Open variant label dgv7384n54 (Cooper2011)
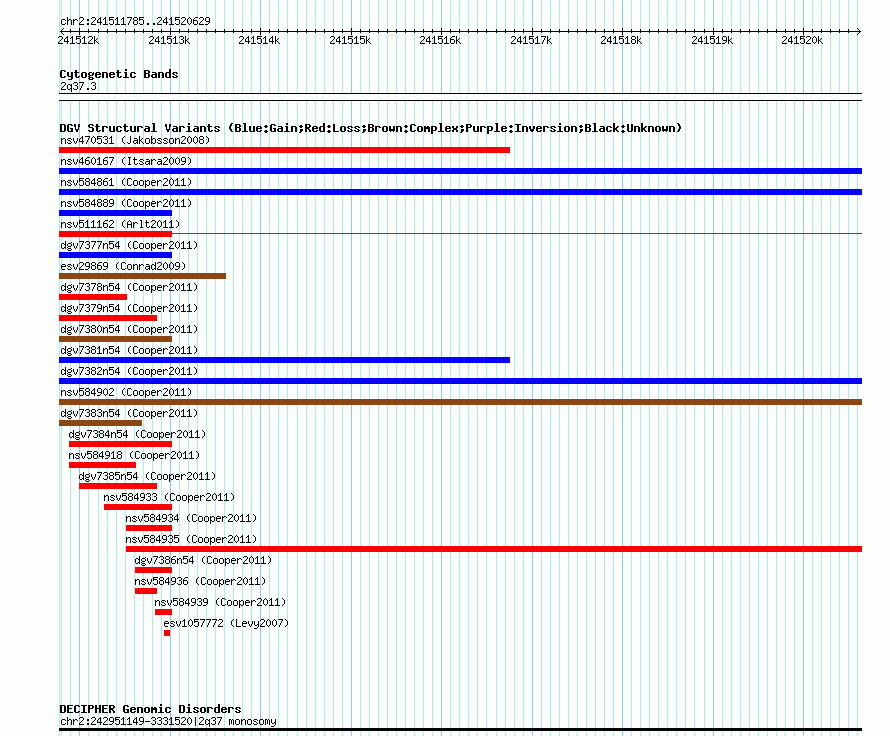The width and height of the screenshot is (890, 736). 137,434
